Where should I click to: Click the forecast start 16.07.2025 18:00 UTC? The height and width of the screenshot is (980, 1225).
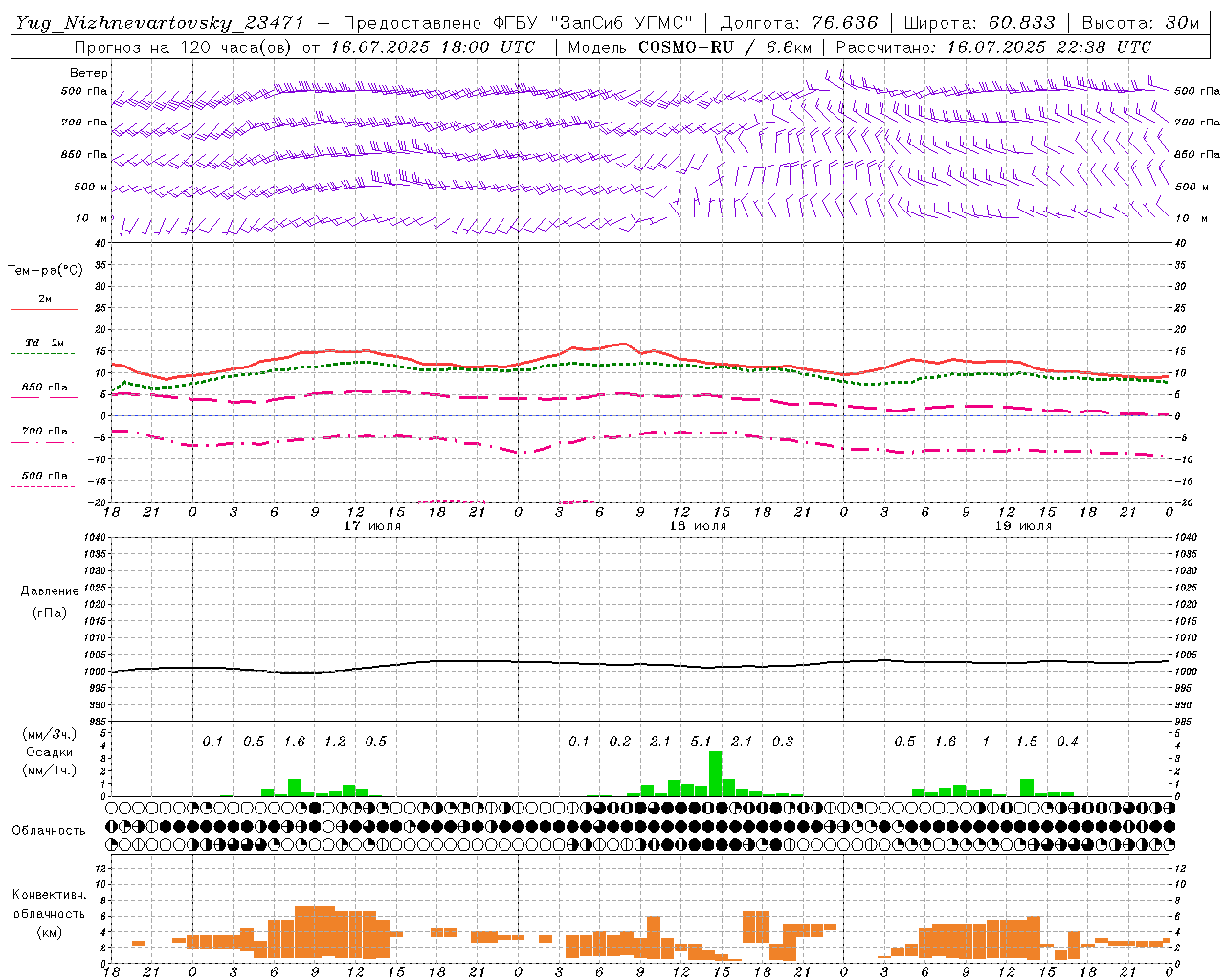click(x=433, y=47)
